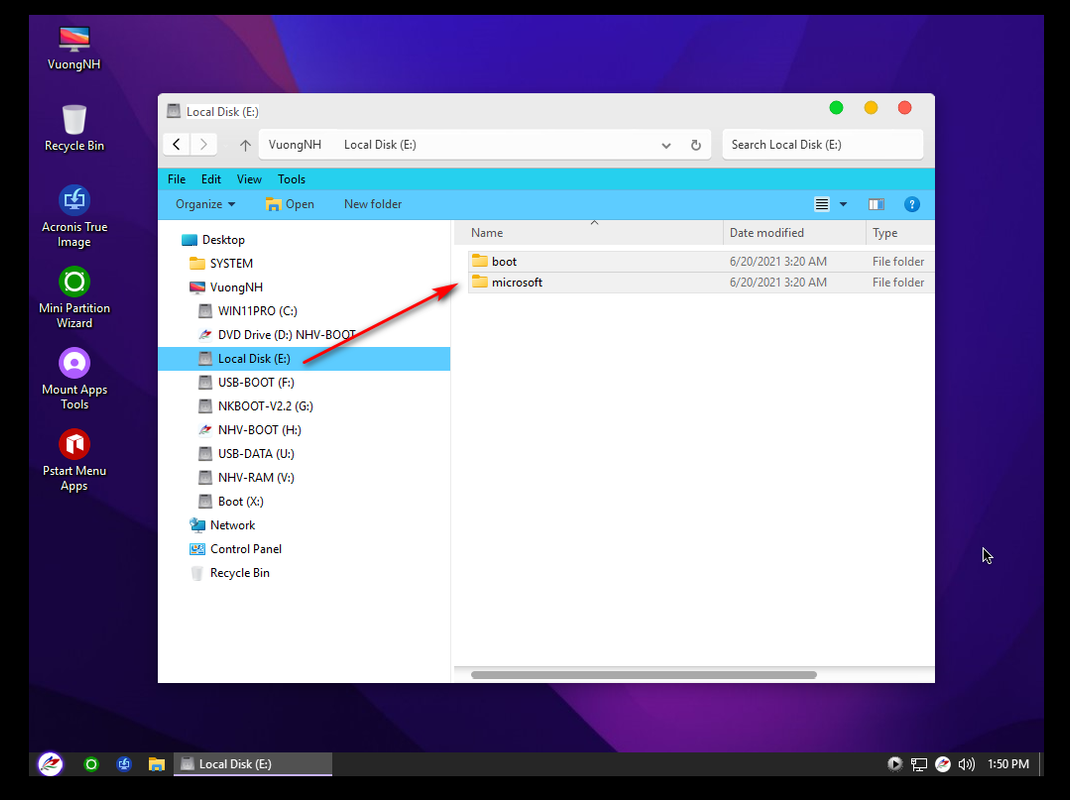This screenshot has height=800, width=1070.
Task: Open Mini Partition Wizard green taskbar icon
Action: coord(91,764)
